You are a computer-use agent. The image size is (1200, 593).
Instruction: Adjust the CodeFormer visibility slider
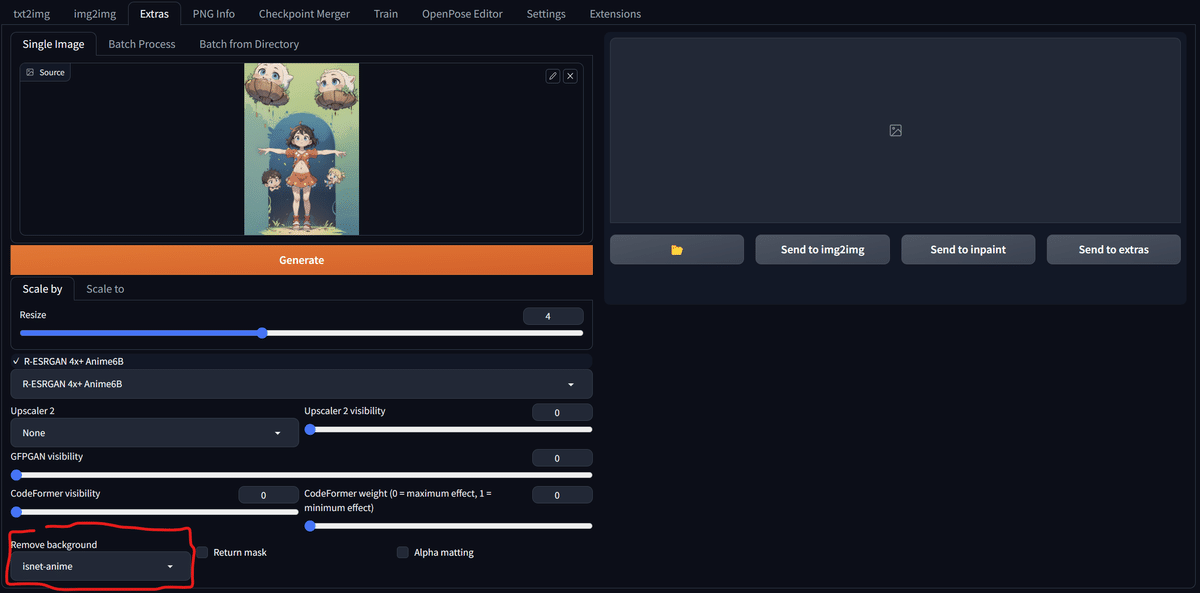tap(155, 512)
